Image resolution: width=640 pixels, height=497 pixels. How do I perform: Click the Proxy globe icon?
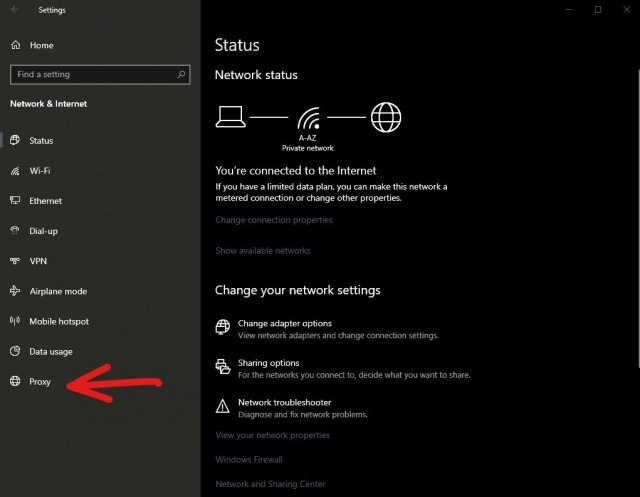pos(15,382)
